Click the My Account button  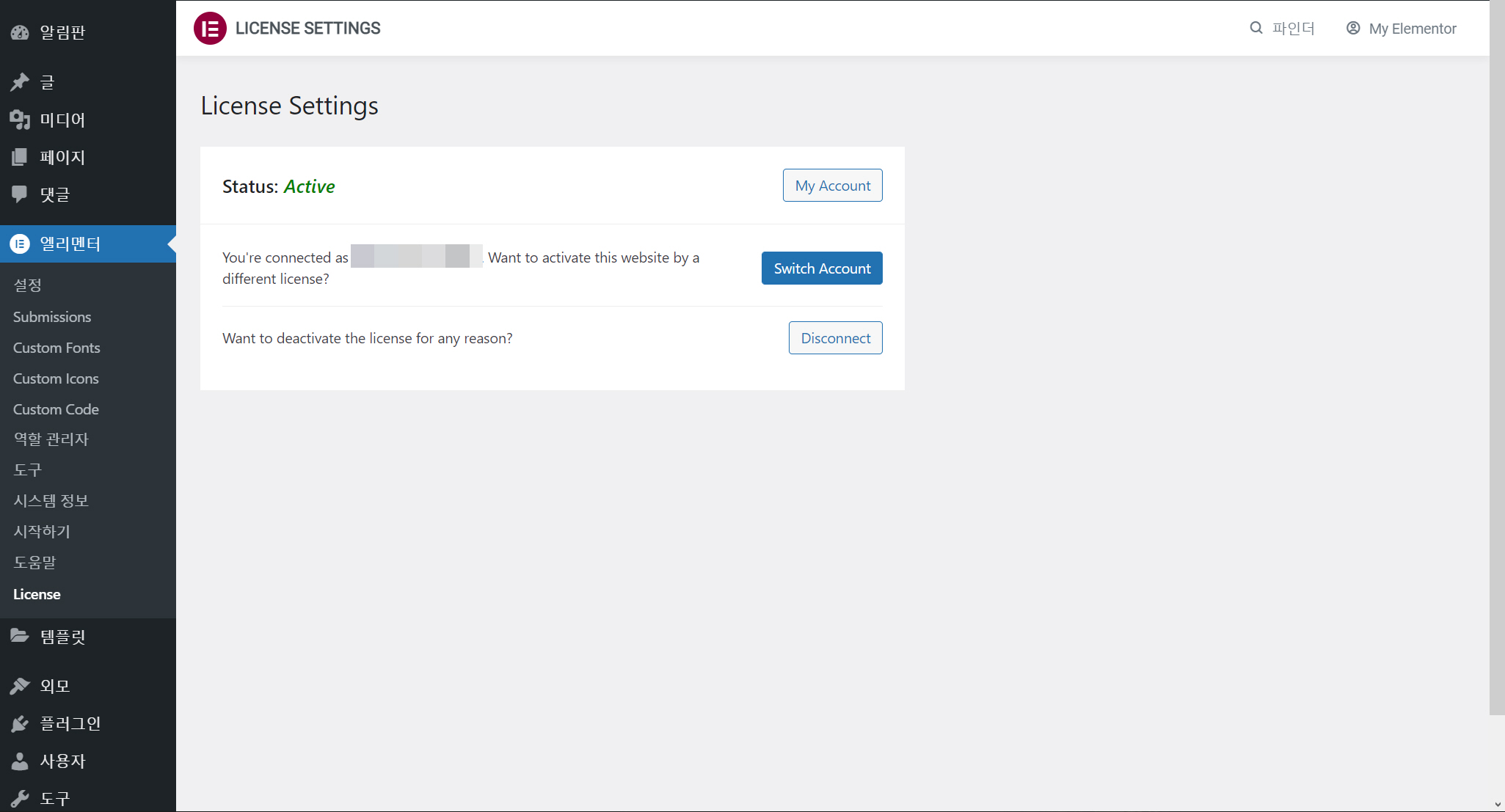(x=832, y=186)
